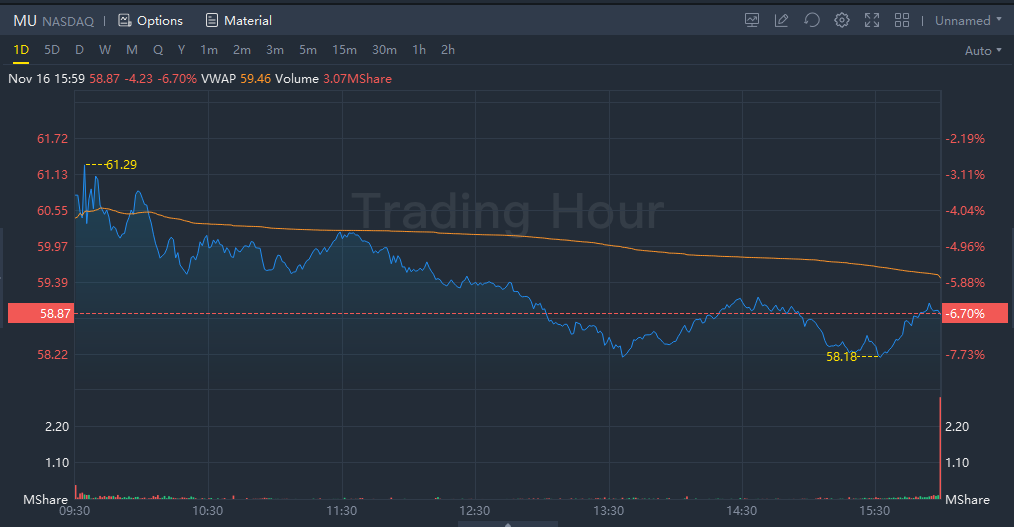The width and height of the screenshot is (1014, 527).
Task: Open the Options chain button
Action: pyautogui.click(x=150, y=20)
